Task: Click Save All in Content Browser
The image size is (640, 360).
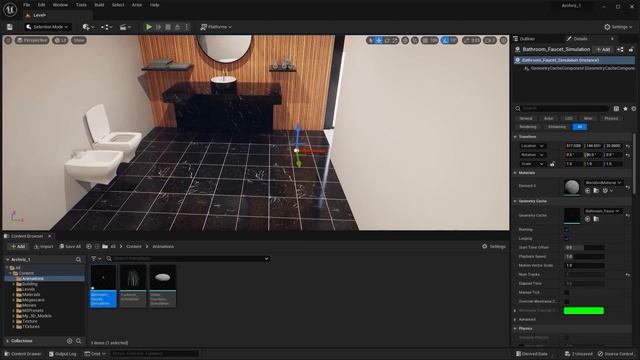Action: point(70,247)
